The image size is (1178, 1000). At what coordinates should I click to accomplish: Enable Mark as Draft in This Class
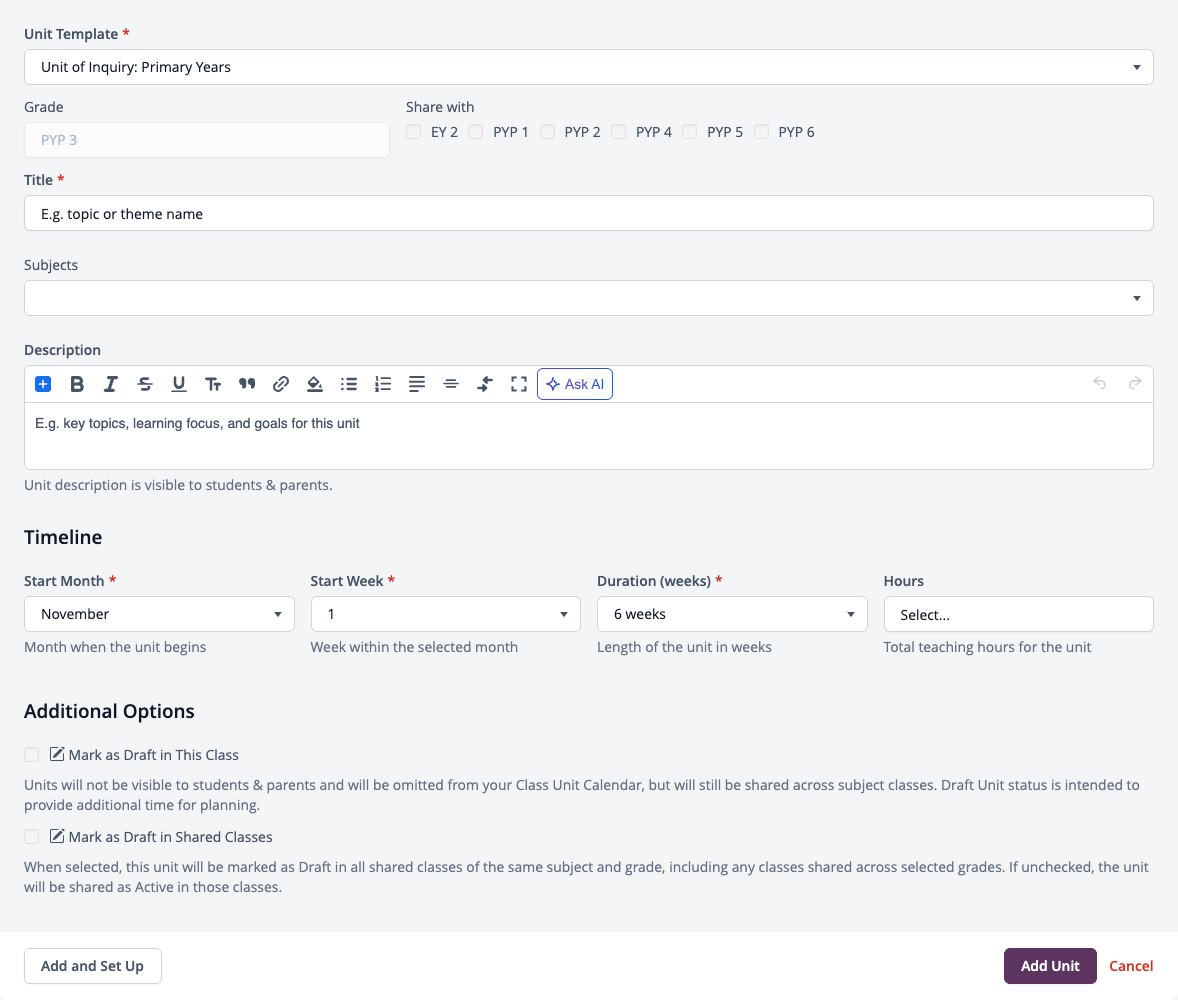click(32, 754)
